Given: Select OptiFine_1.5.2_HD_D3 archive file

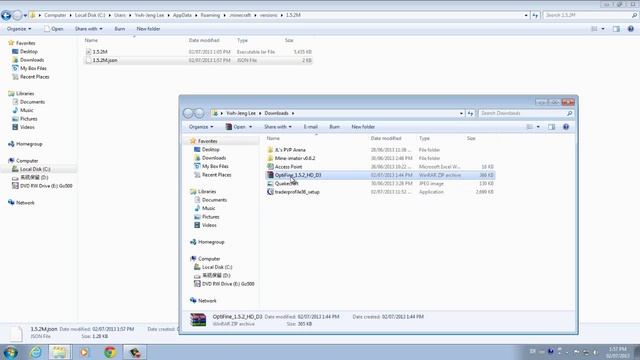Looking at the screenshot, I should (x=380, y=175).
